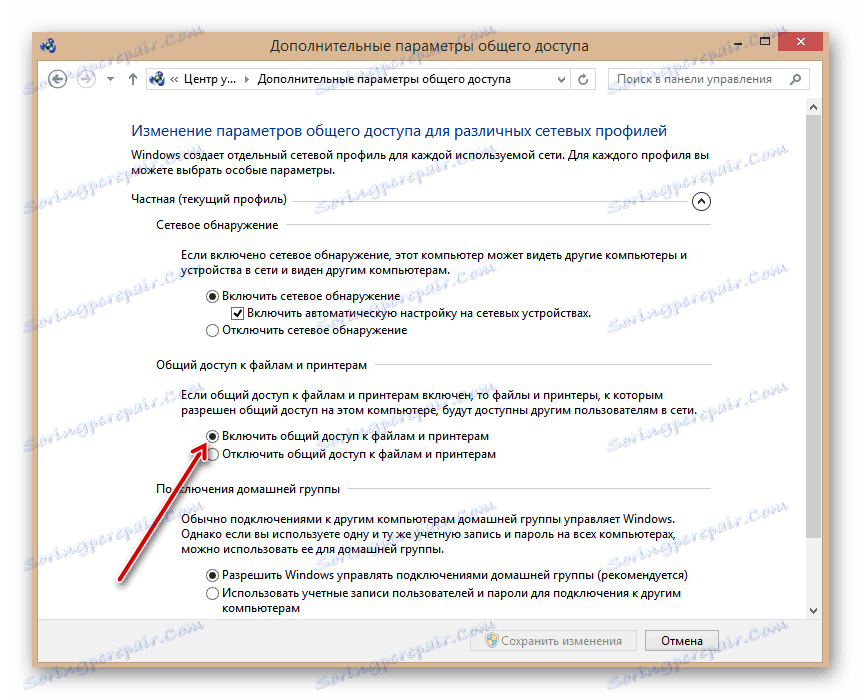Collapse the Частная (текущий профиль) section

click(701, 201)
